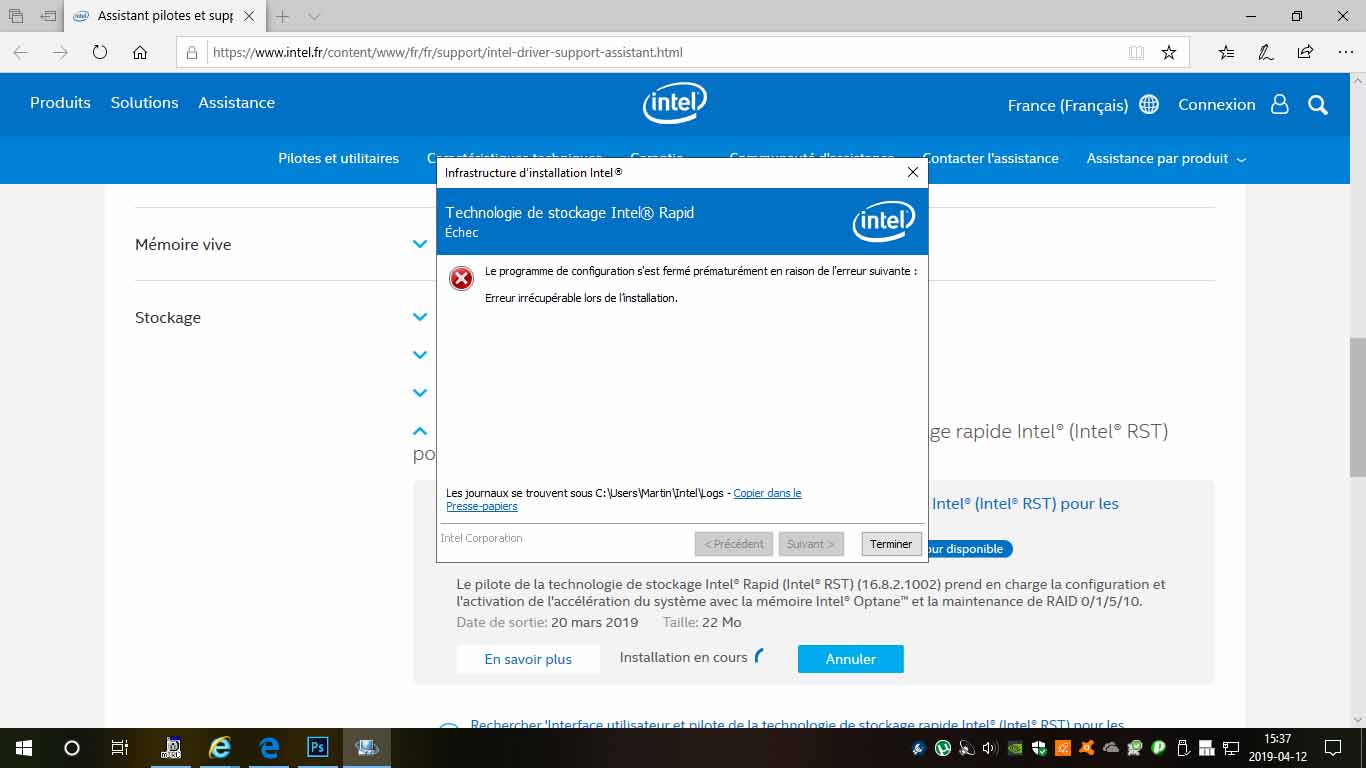
Task: Click the Rechercher Interface utilisateur RST link
Action: pyautogui.click(x=797, y=725)
